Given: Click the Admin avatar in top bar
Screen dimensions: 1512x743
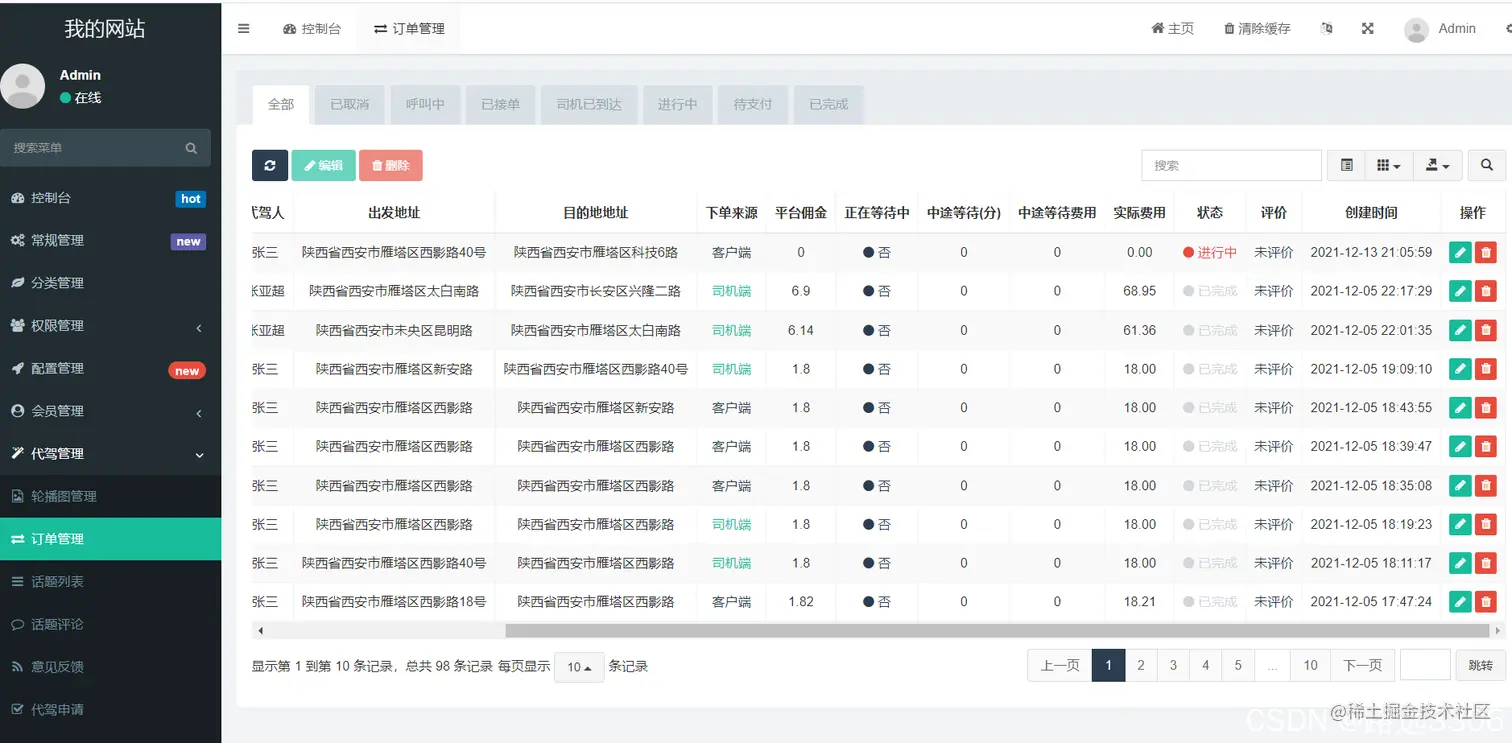Looking at the screenshot, I should [x=1416, y=29].
